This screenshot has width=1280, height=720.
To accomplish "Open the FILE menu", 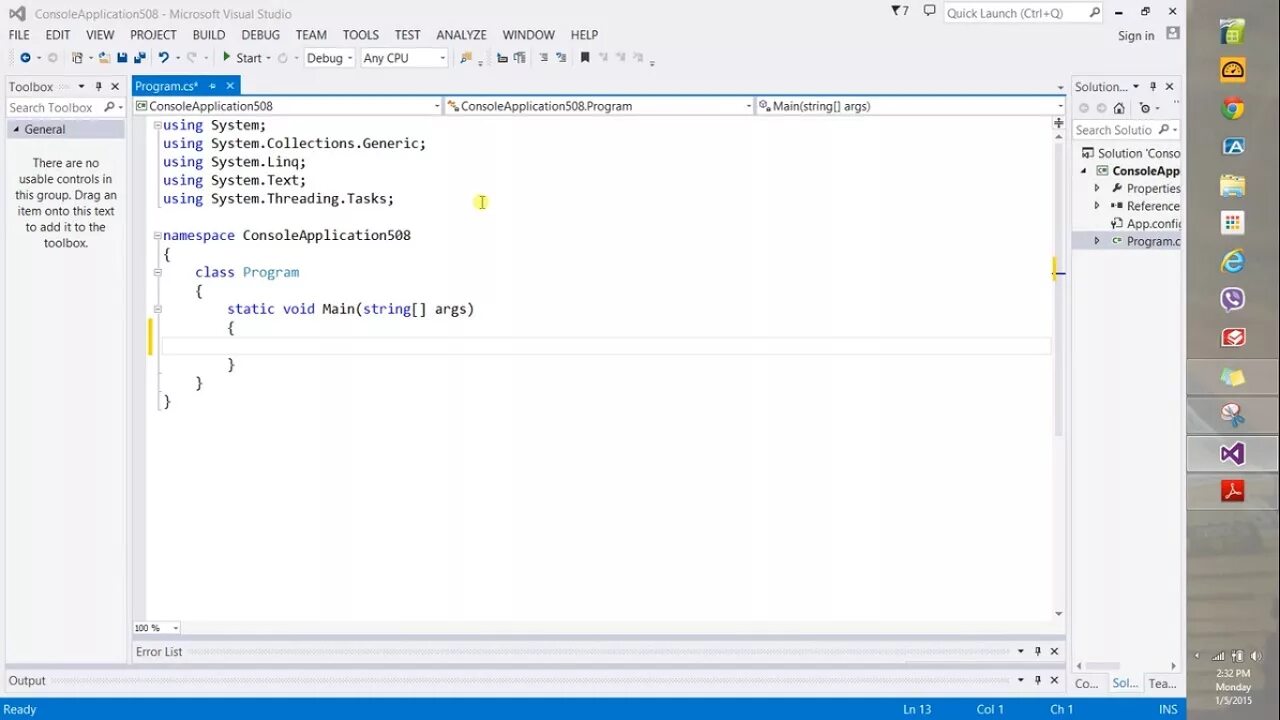I will click(x=19, y=35).
